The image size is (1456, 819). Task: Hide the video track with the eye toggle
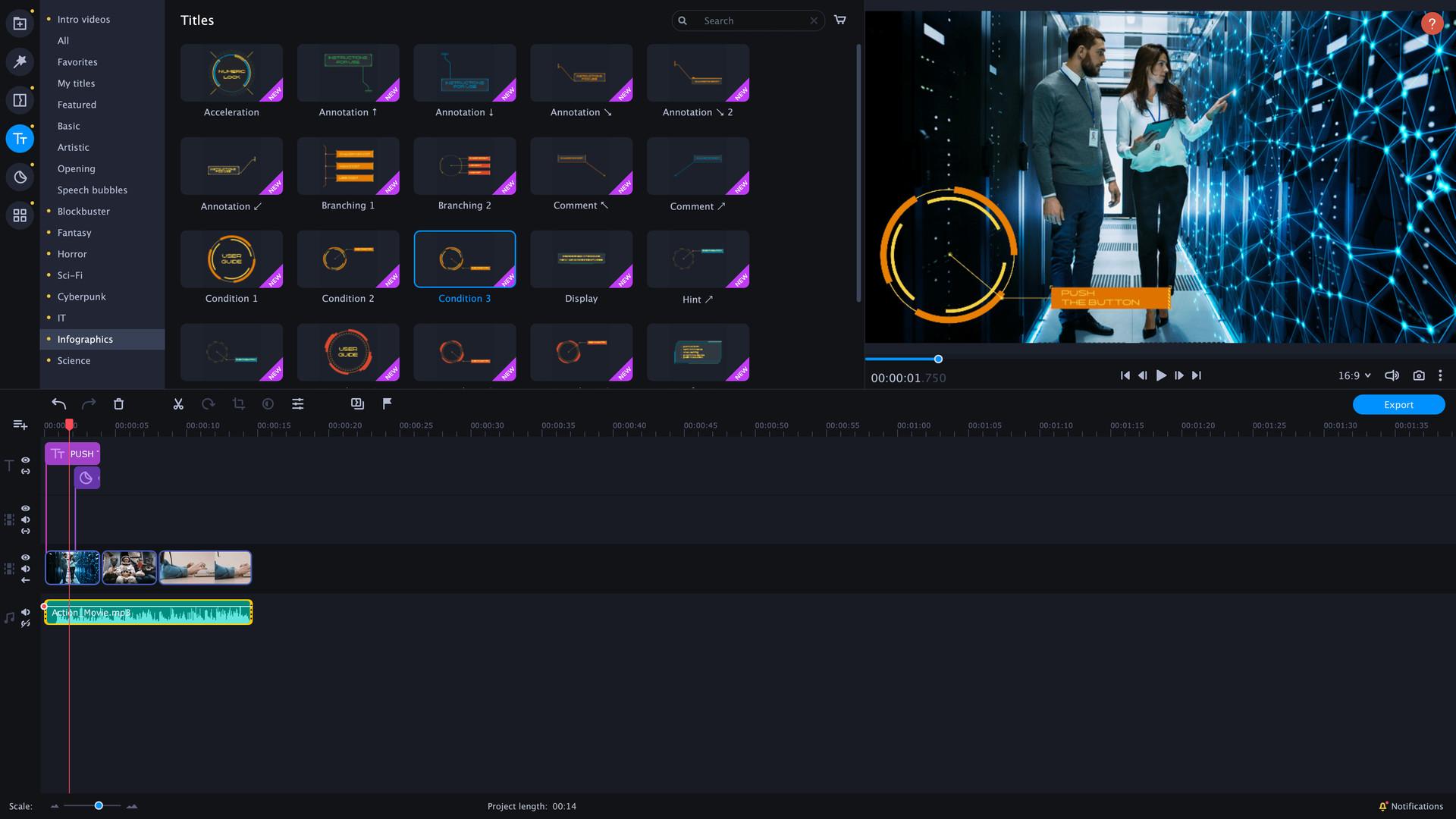point(25,559)
